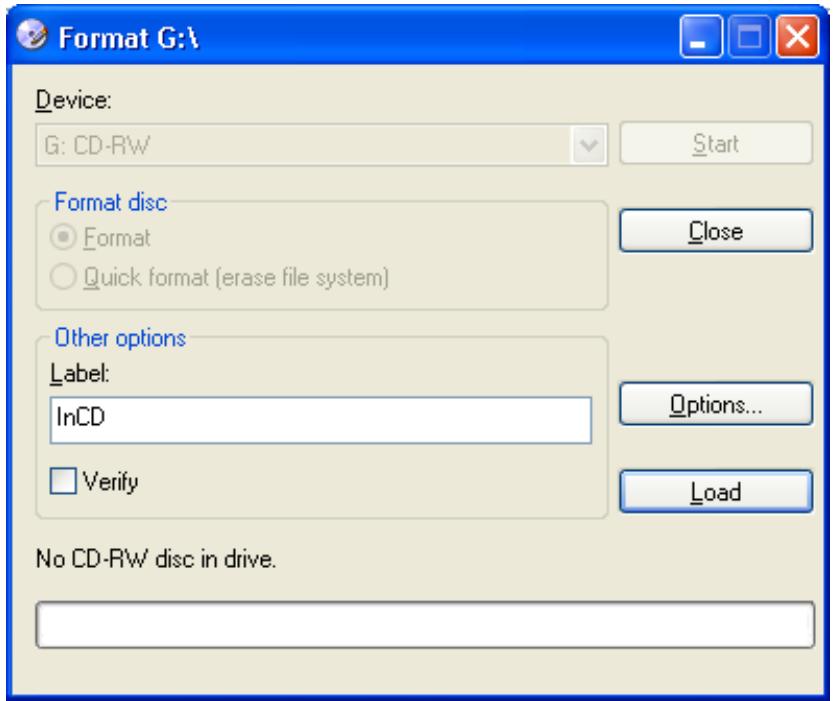This screenshot has width=835, height=701.
Task: Open the Device dropdown showing G: CD-RW
Action: pyautogui.click(x=322, y=145)
